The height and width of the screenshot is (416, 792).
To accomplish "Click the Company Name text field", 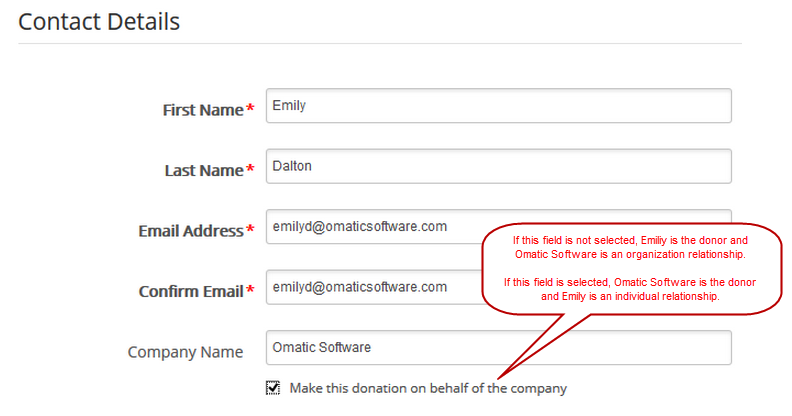I will pos(498,347).
